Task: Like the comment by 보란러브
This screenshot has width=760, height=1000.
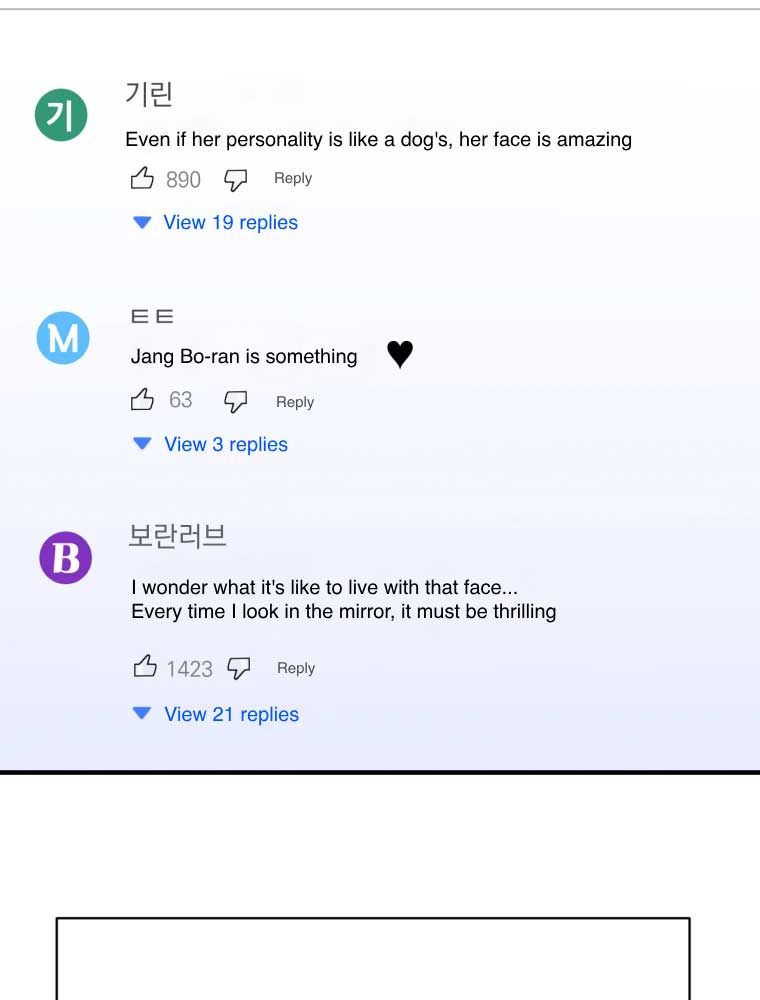Action: 145,667
